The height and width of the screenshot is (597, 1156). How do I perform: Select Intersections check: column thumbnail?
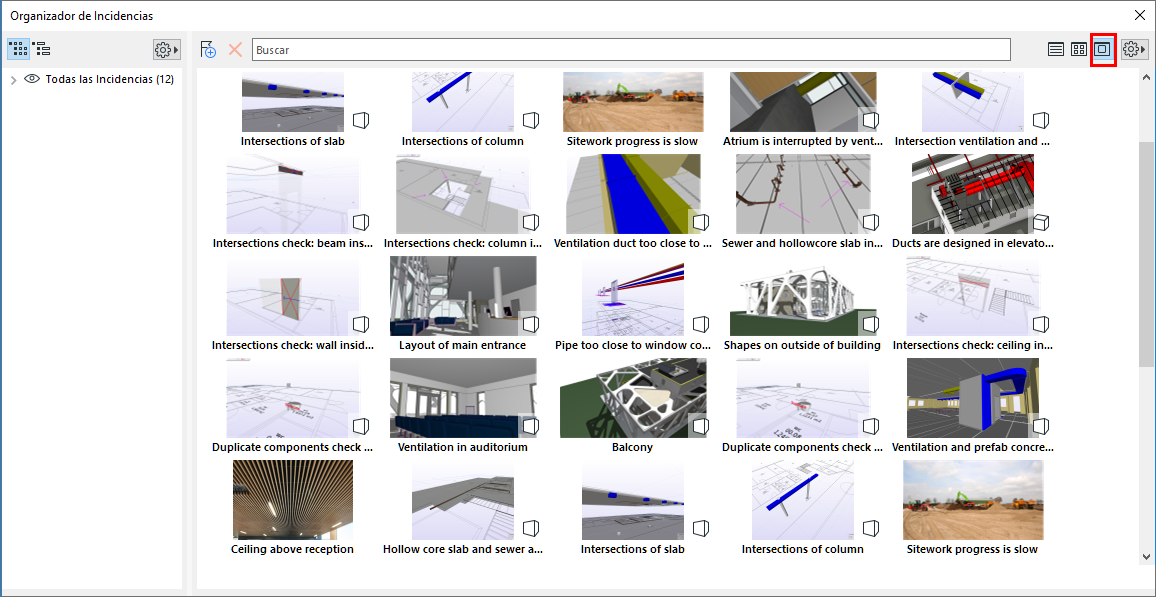coord(463,194)
